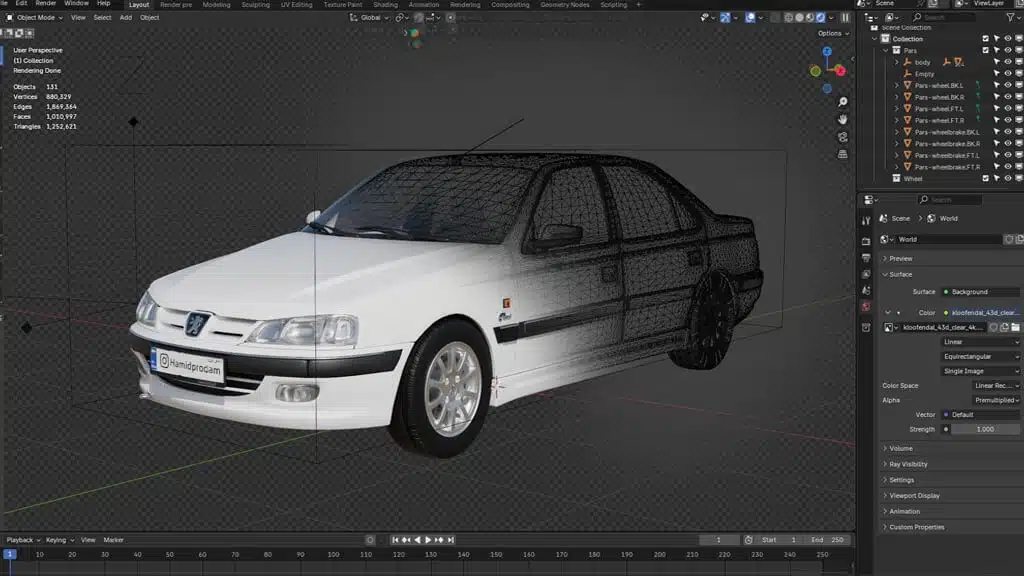Open Object Mode dropdown
1024x576 pixels.
click(35, 18)
